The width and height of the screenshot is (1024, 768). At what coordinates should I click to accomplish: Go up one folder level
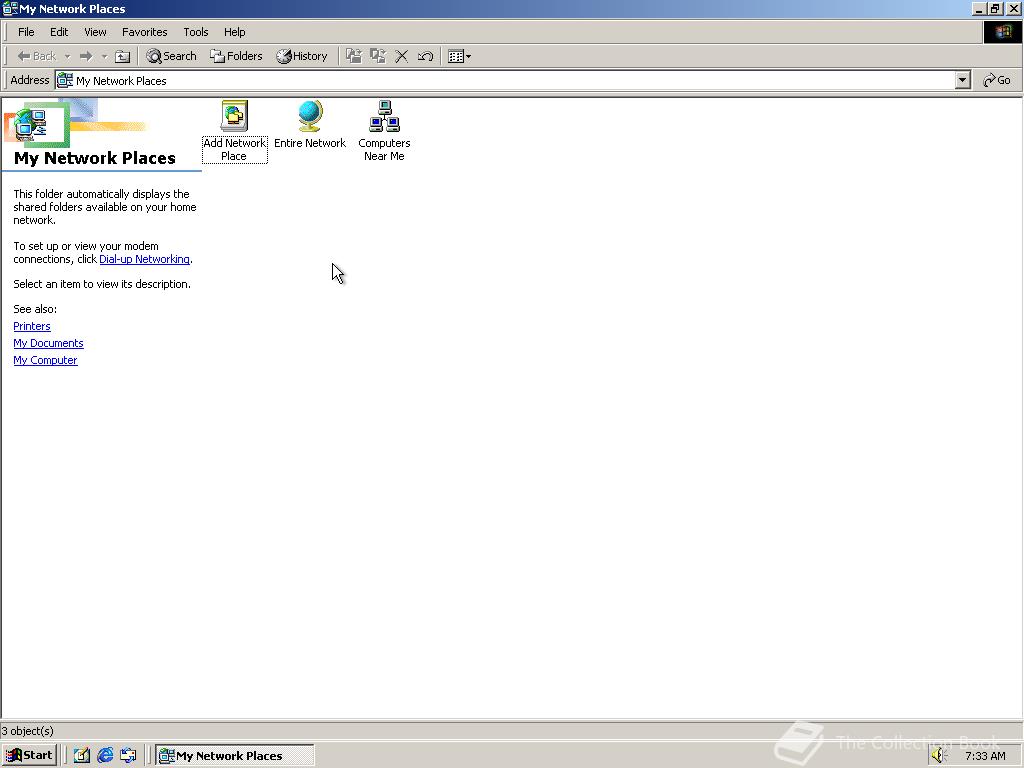click(x=123, y=56)
